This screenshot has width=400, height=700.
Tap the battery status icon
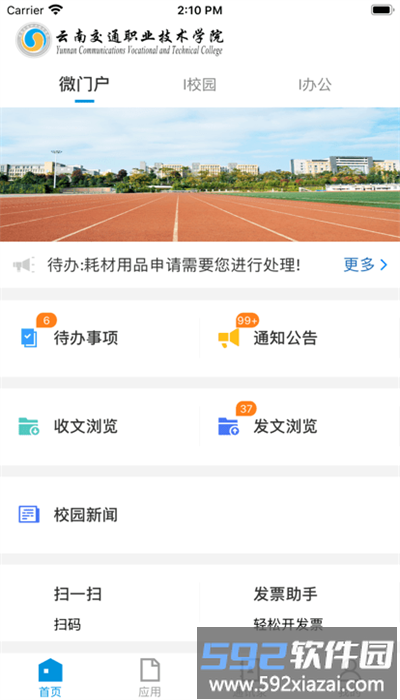[382, 10]
